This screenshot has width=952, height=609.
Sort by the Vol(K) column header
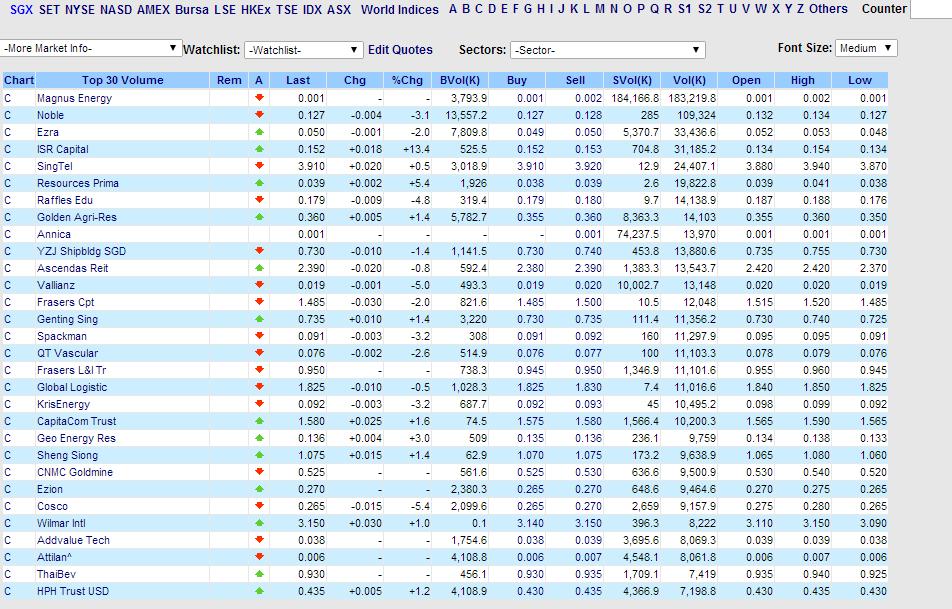click(689, 80)
